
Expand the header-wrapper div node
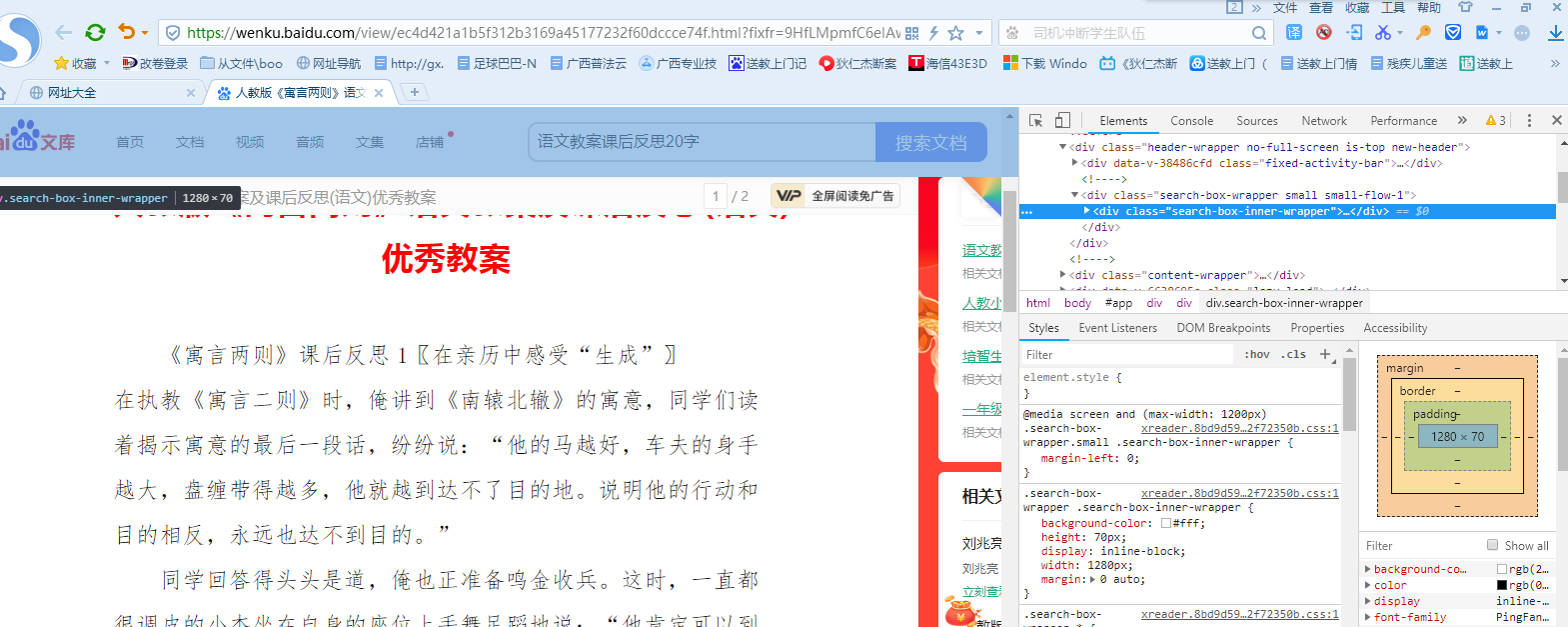1062,147
